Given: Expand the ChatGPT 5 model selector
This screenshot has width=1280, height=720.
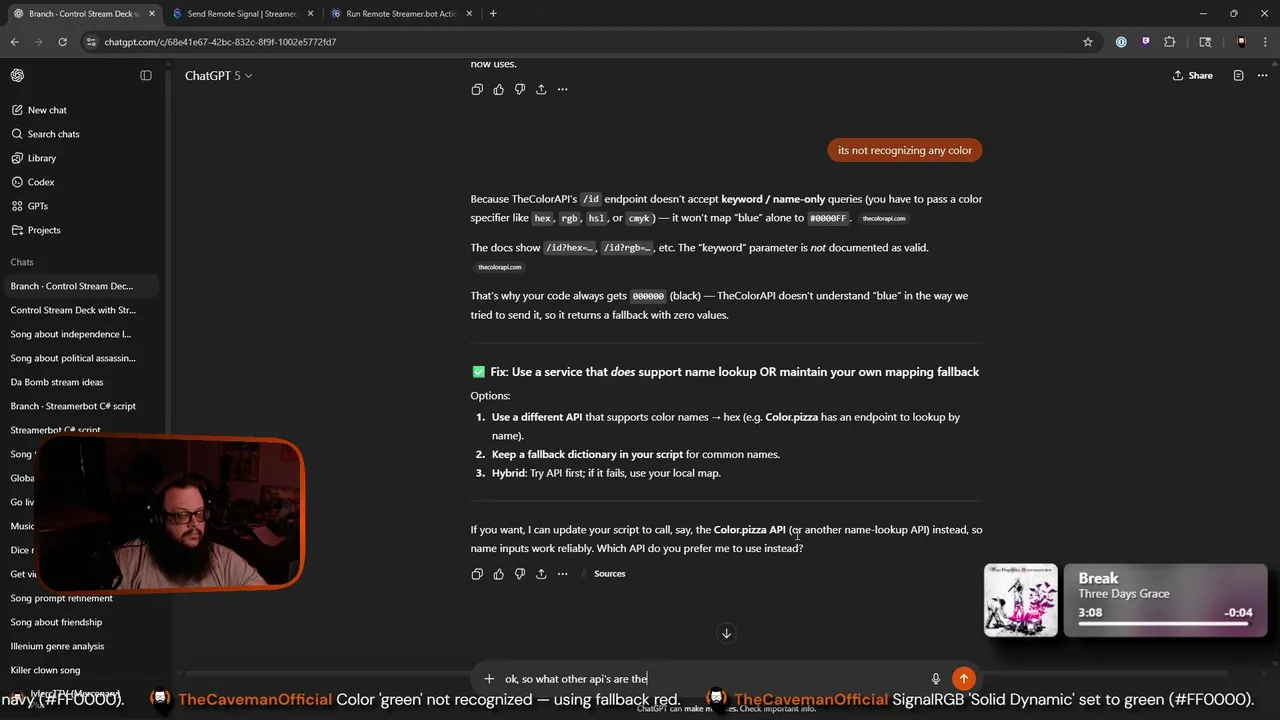Looking at the screenshot, I should pyautogui.click(x=218, y=75).
